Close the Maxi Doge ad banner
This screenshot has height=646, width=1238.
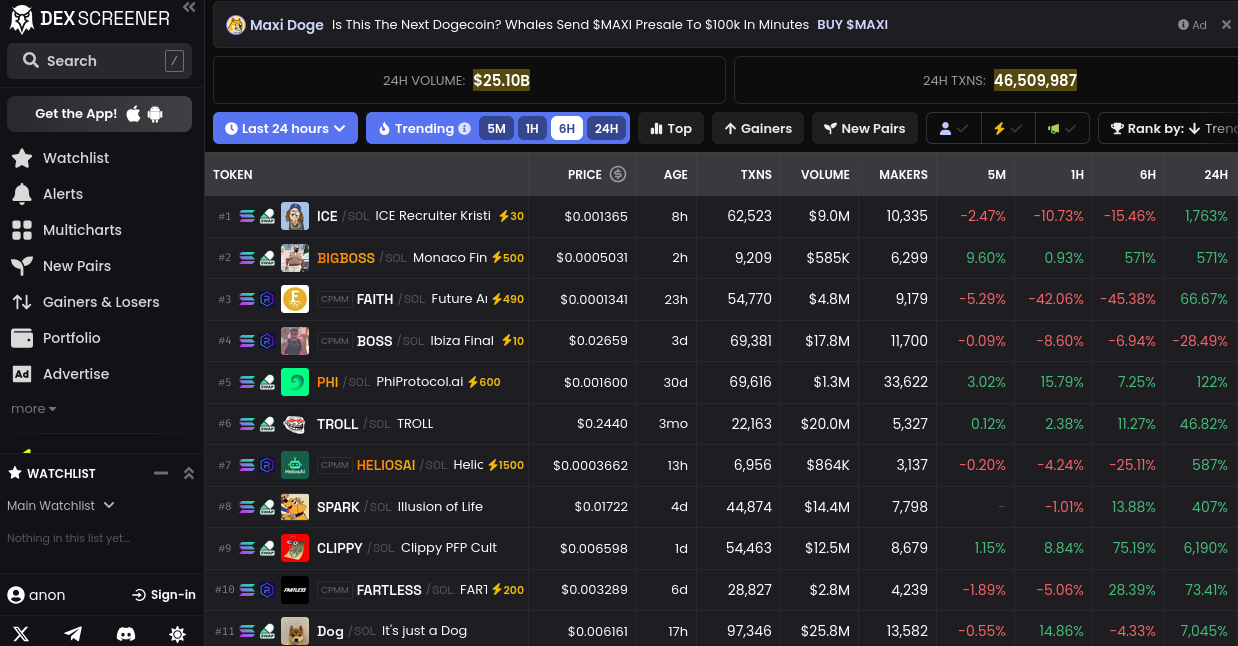pos(1226,25)
